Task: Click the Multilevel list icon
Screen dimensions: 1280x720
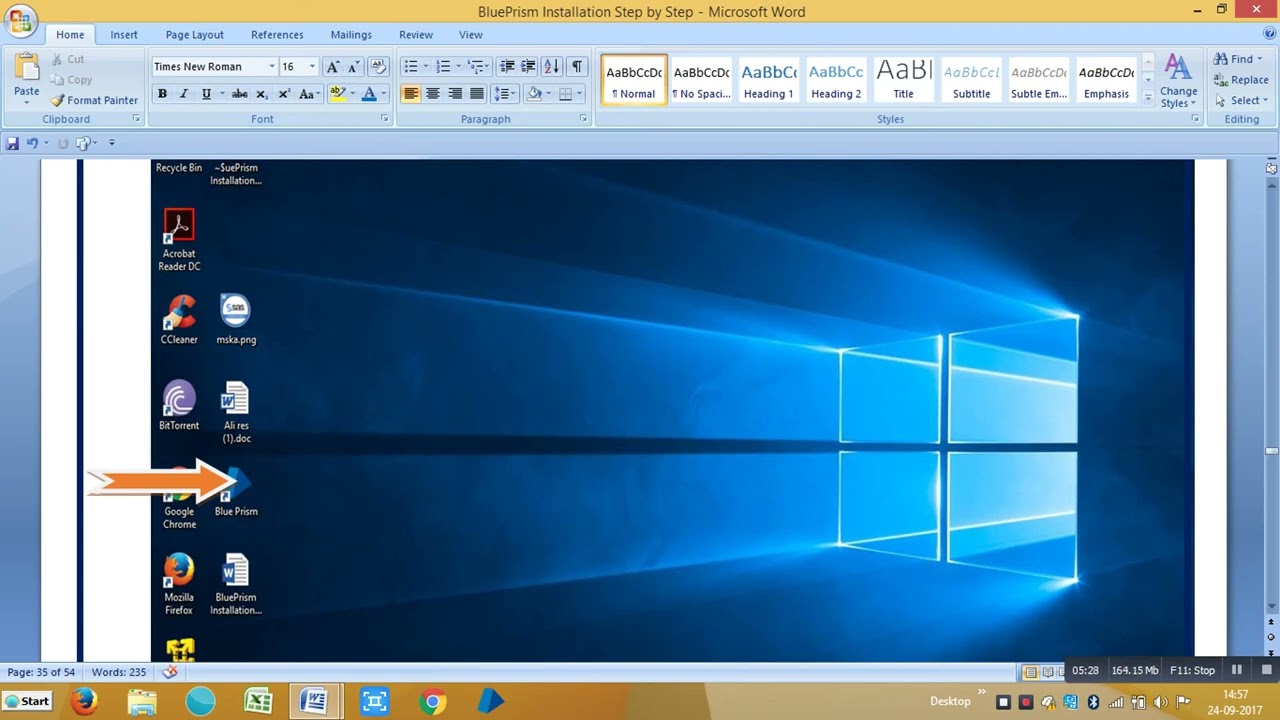Action: pos(476,66)
